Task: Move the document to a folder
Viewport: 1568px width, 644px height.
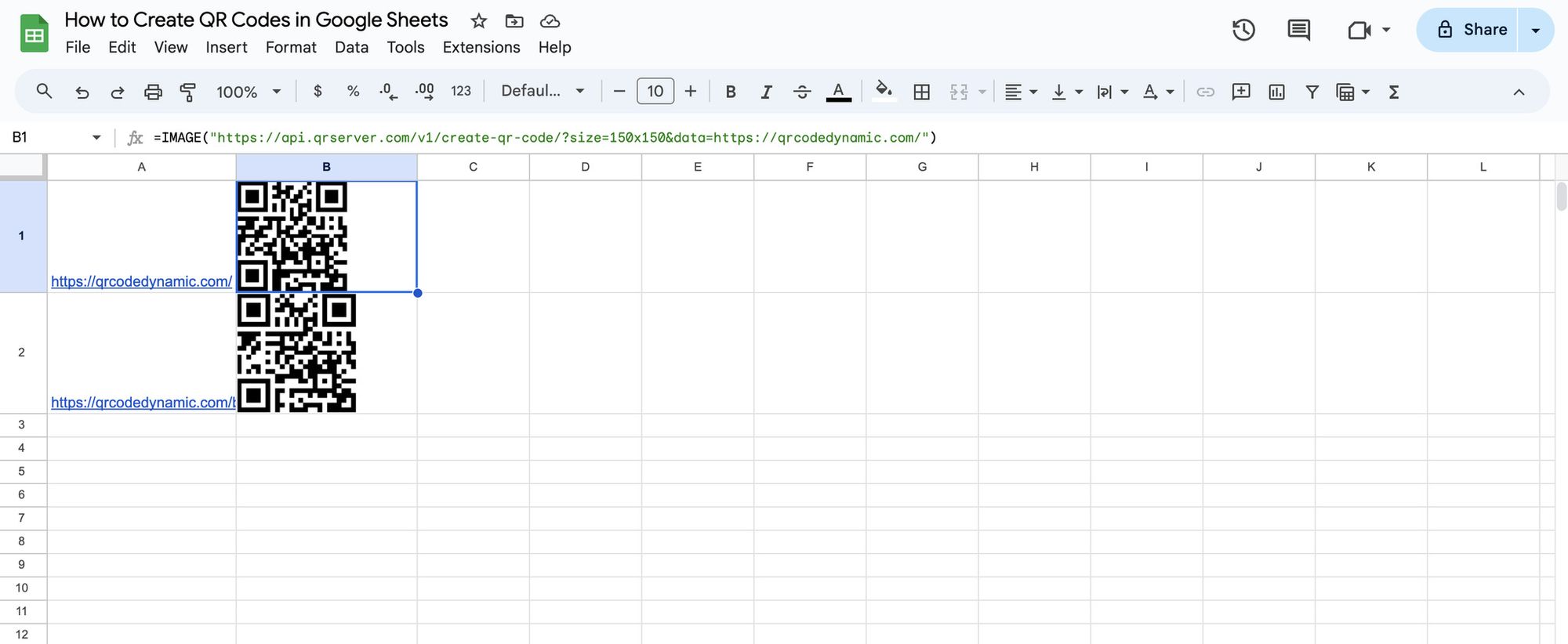Action: point(514,21)
